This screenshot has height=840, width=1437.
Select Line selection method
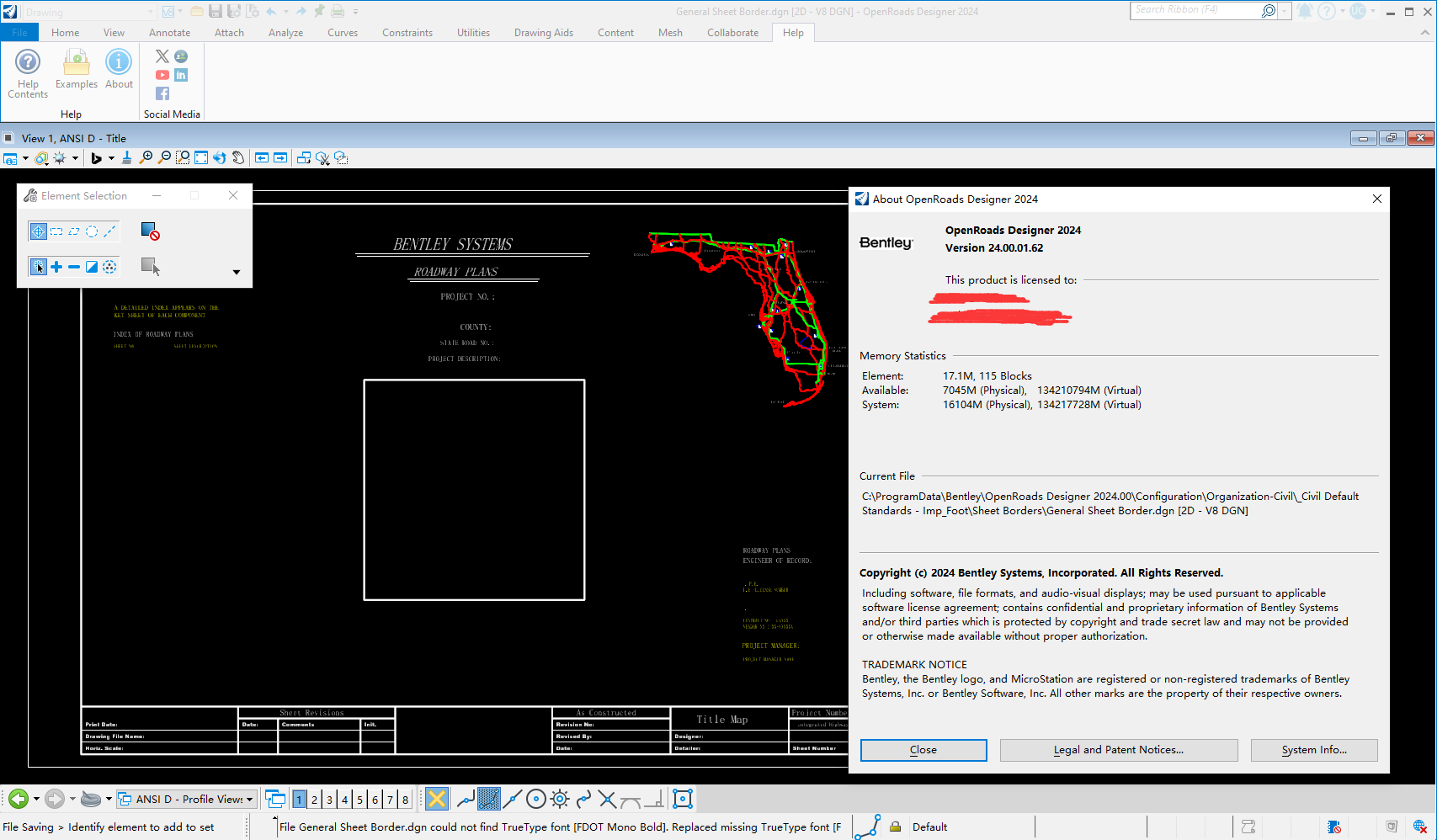(109, 231)
